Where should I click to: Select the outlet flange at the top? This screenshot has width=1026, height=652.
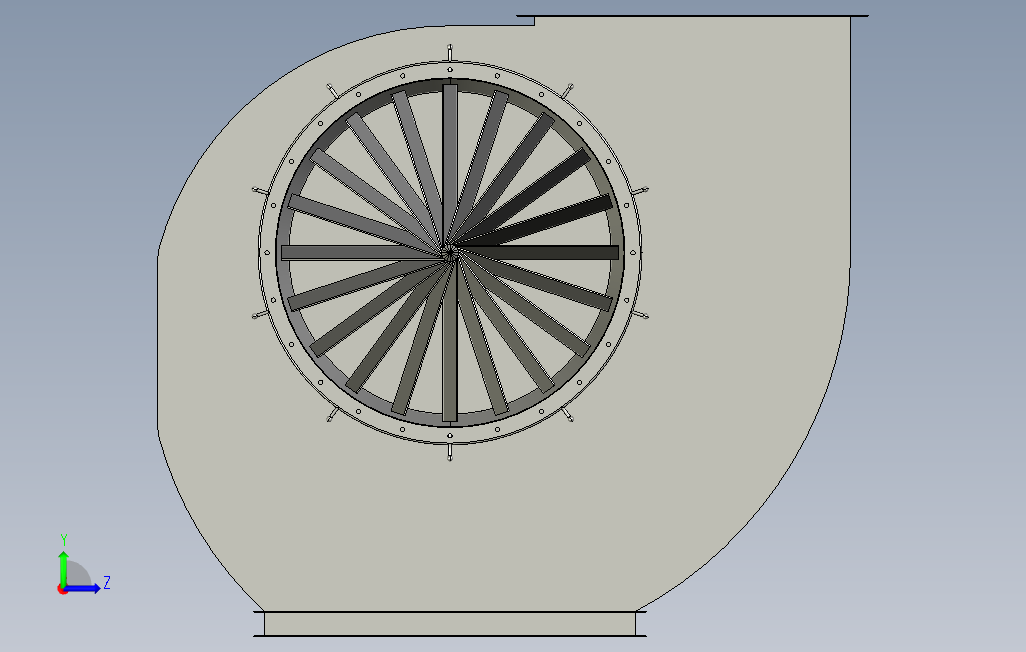[x=692, y=16]
